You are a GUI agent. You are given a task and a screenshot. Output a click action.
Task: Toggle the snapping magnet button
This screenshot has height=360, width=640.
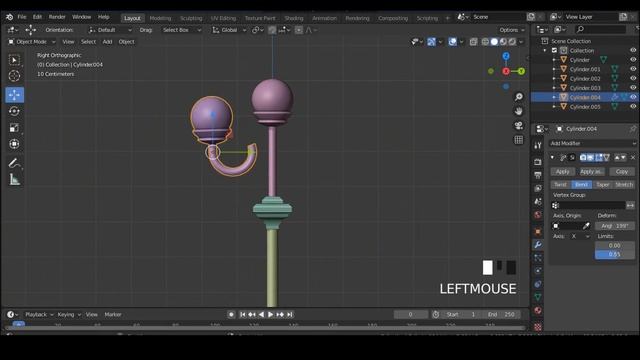(272, 30)
